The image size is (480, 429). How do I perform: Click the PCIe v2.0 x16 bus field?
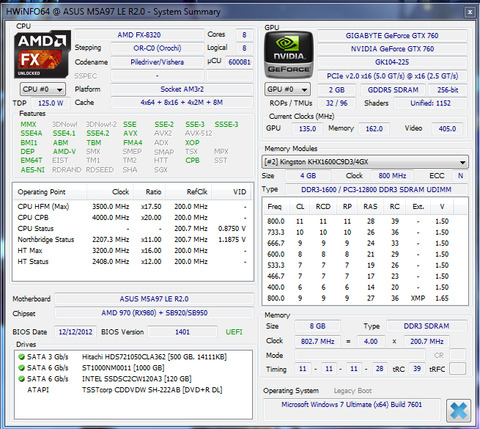[392, 76]
